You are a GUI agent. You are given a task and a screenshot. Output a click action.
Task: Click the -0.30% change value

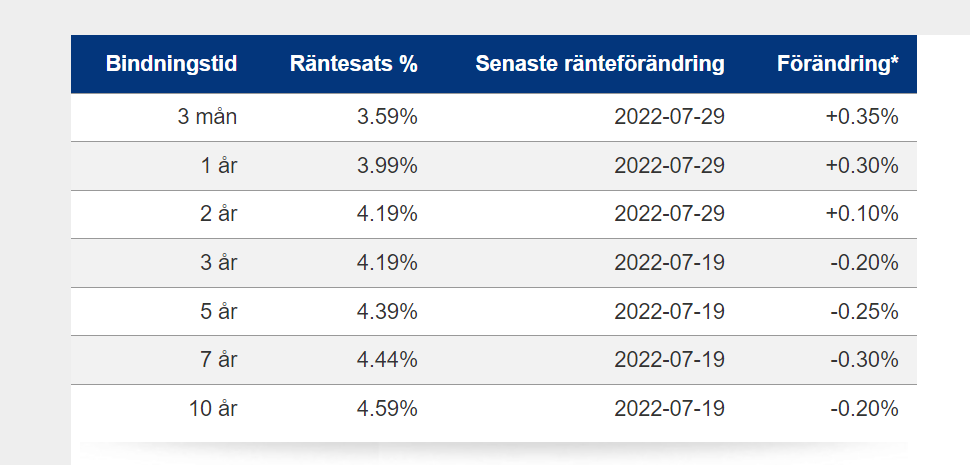[864, 359]
